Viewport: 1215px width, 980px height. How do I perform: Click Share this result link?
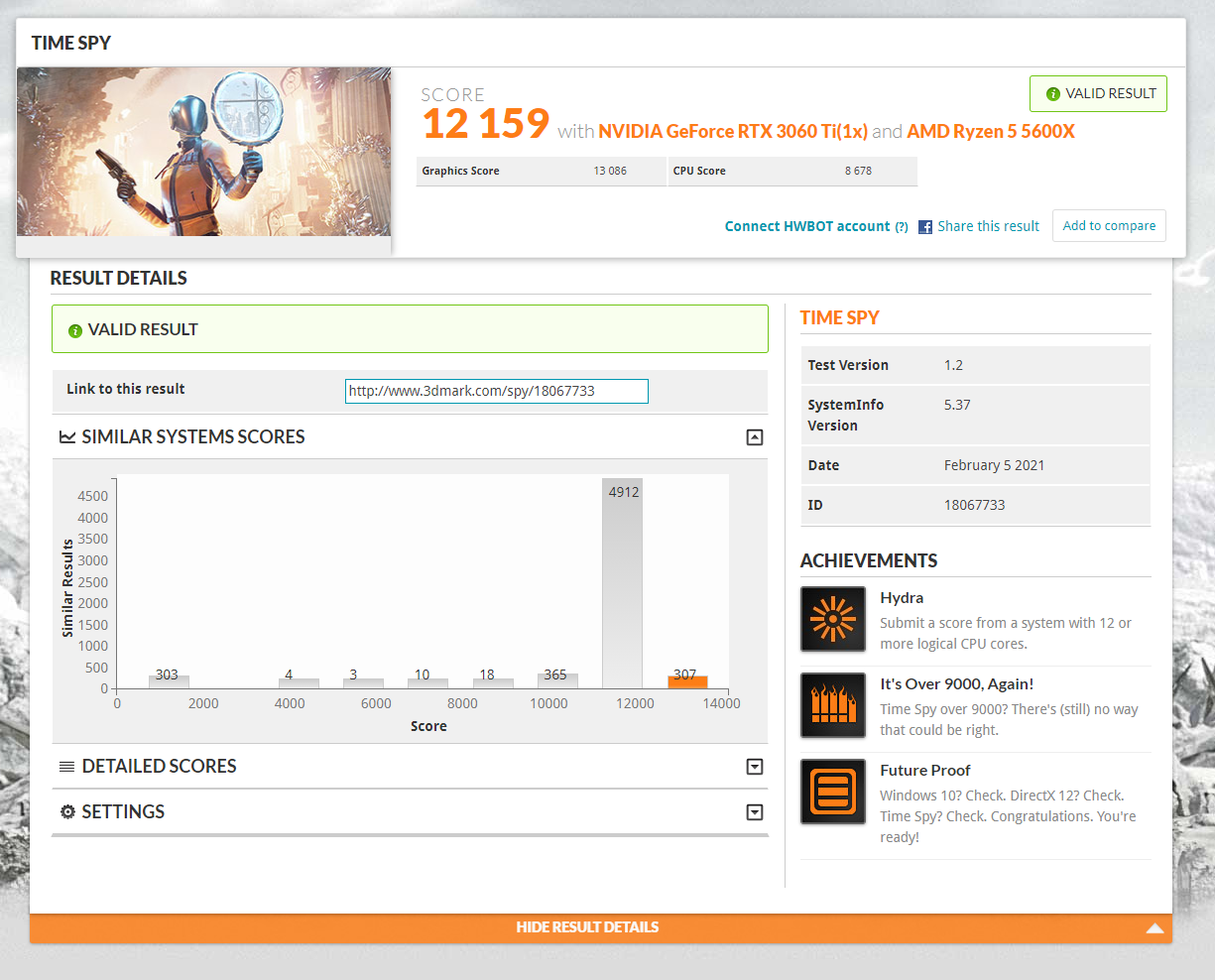coord(988,226)
